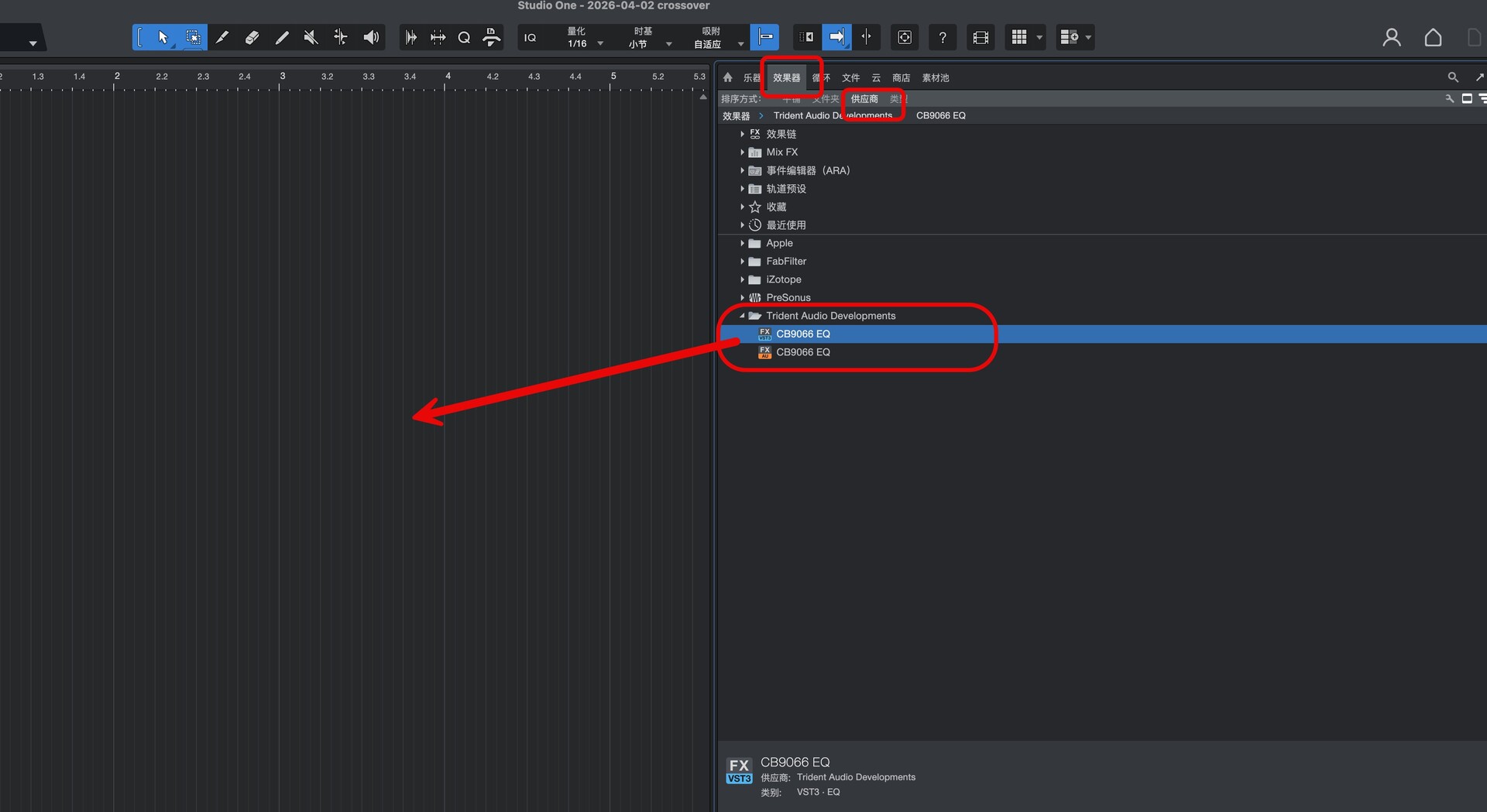Choose the Listen speaker tool
Viewport: 1487px width, 812px height.
click(371, 37)
